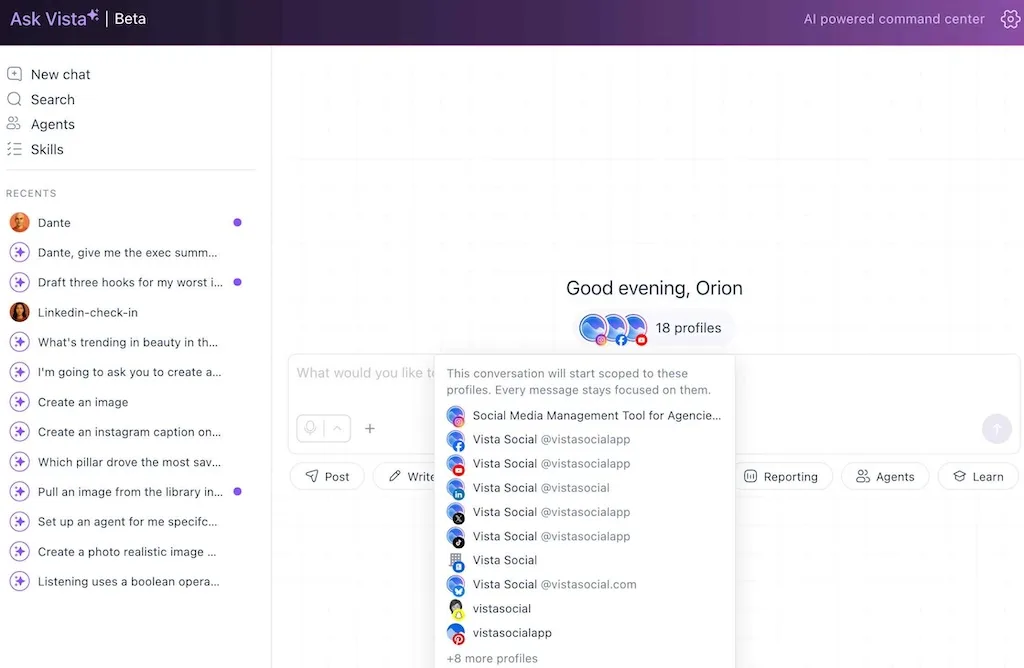Focus the 'What would you like' message field
Screen dimensions: 1024x668
[364, 373]
